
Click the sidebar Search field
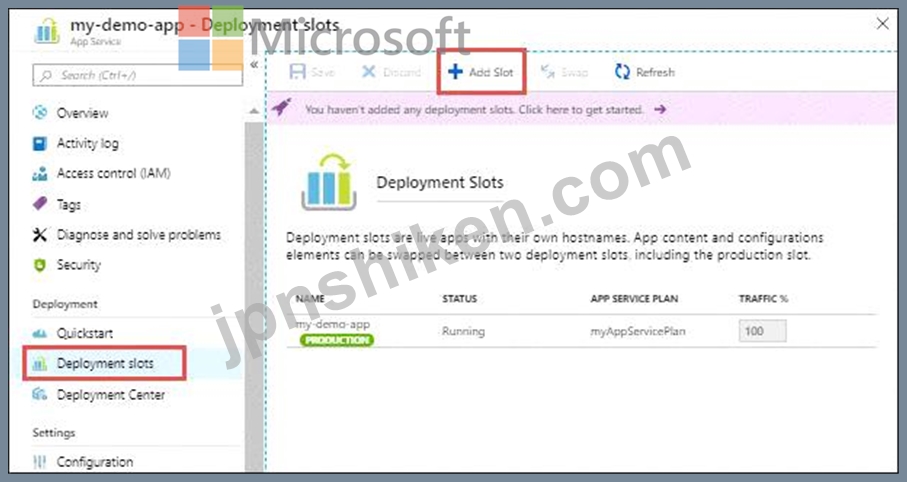pos(138,75)
